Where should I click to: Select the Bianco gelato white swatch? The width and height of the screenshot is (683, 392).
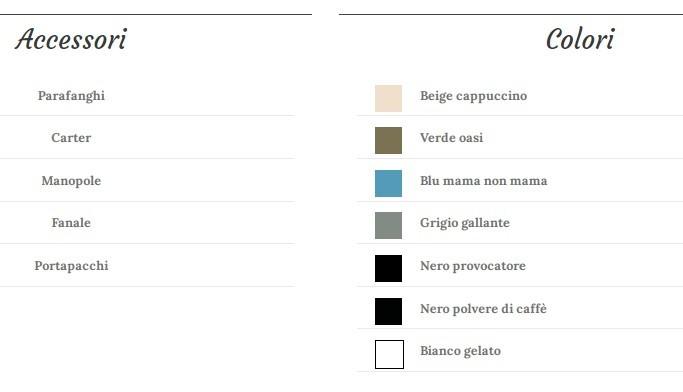(389, 354)
